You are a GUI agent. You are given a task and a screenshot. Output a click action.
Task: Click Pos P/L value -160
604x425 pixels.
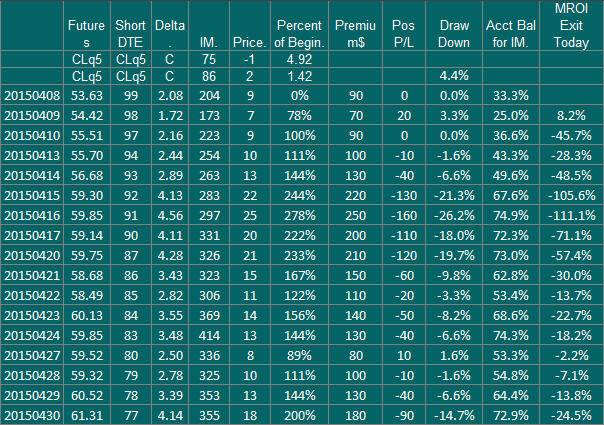404,215
